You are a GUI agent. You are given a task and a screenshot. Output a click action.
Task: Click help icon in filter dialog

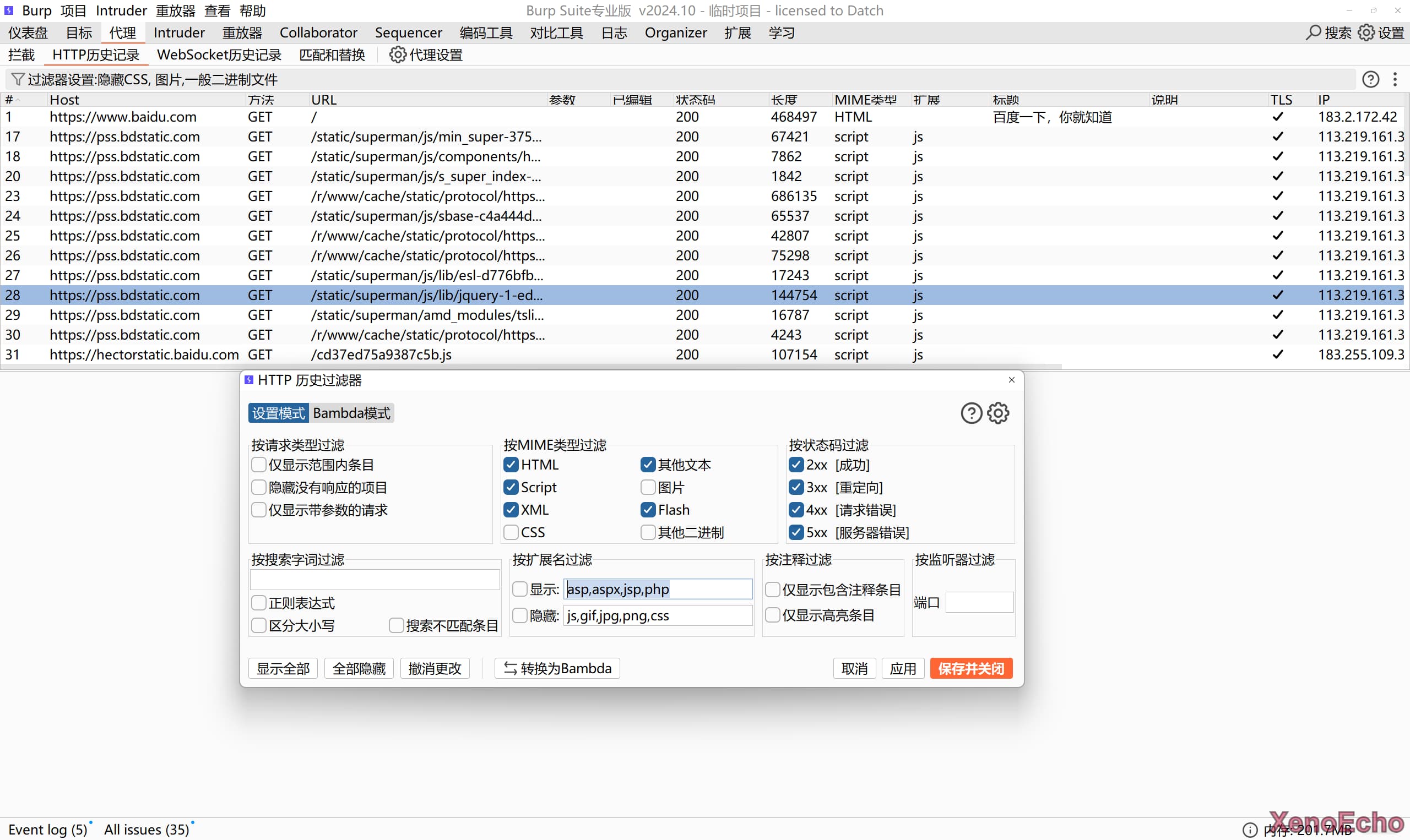tap(971, 413)
